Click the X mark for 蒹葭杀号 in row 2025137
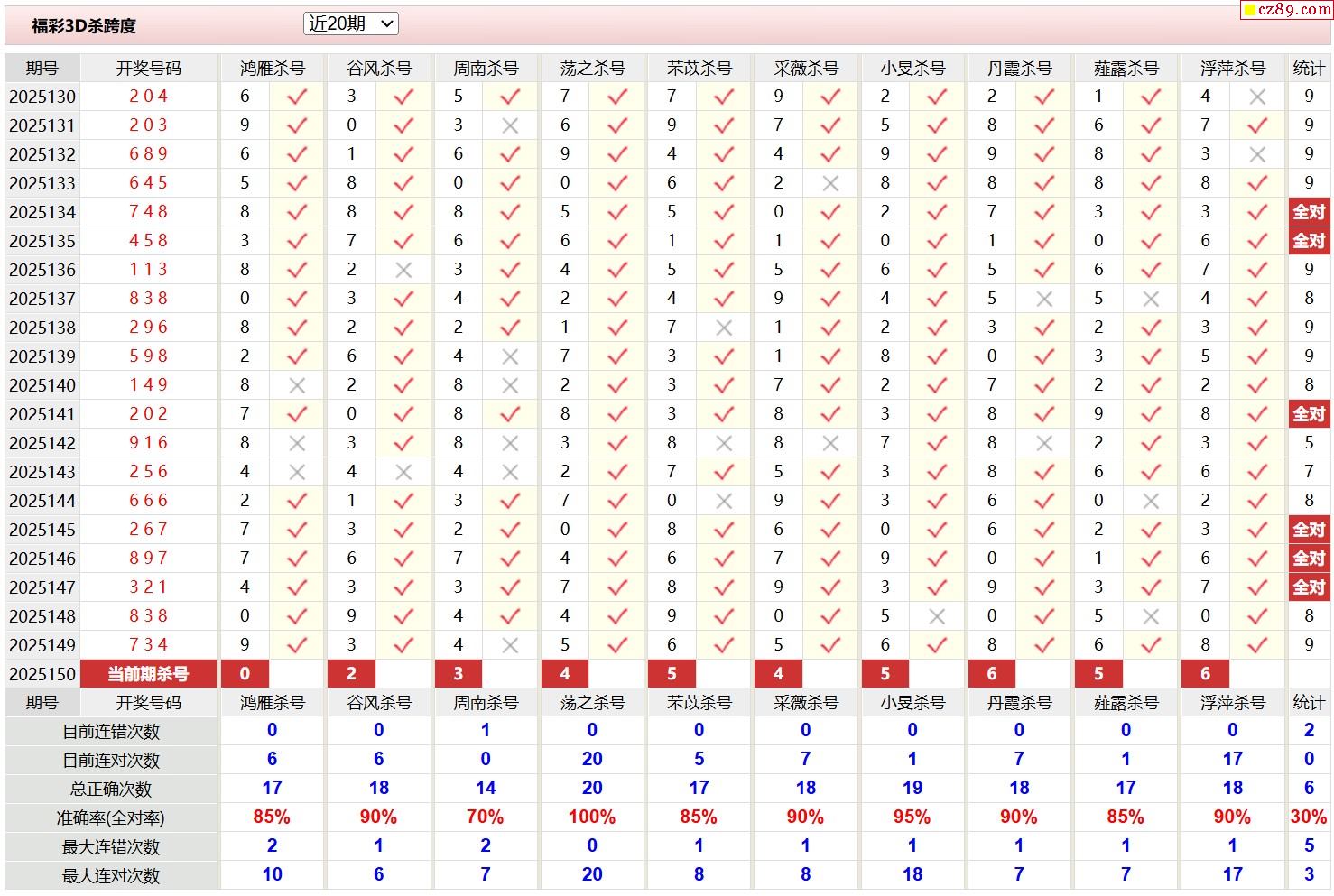 [1151, 299]
